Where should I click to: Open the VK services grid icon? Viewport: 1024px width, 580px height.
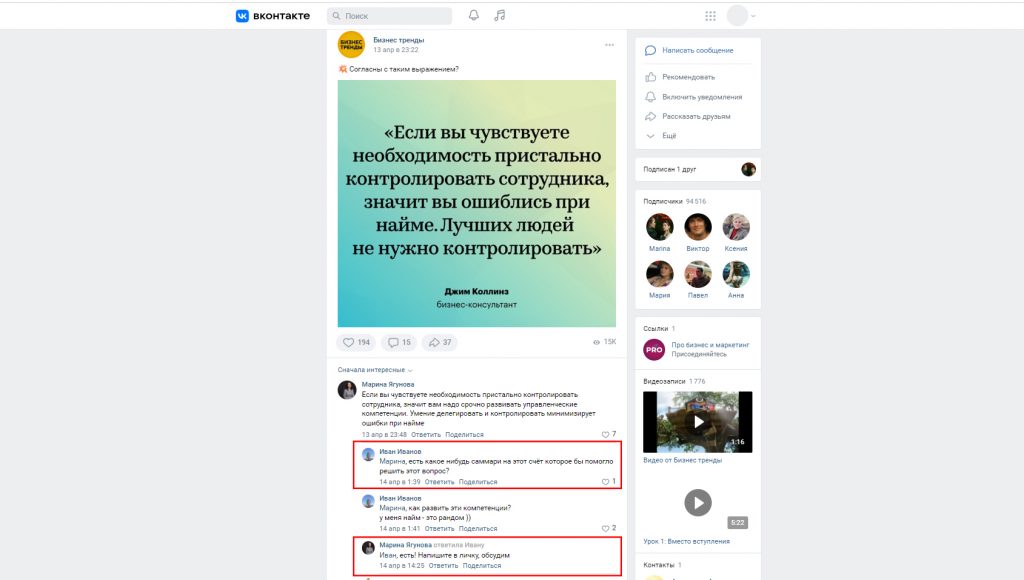coord(710,15)
